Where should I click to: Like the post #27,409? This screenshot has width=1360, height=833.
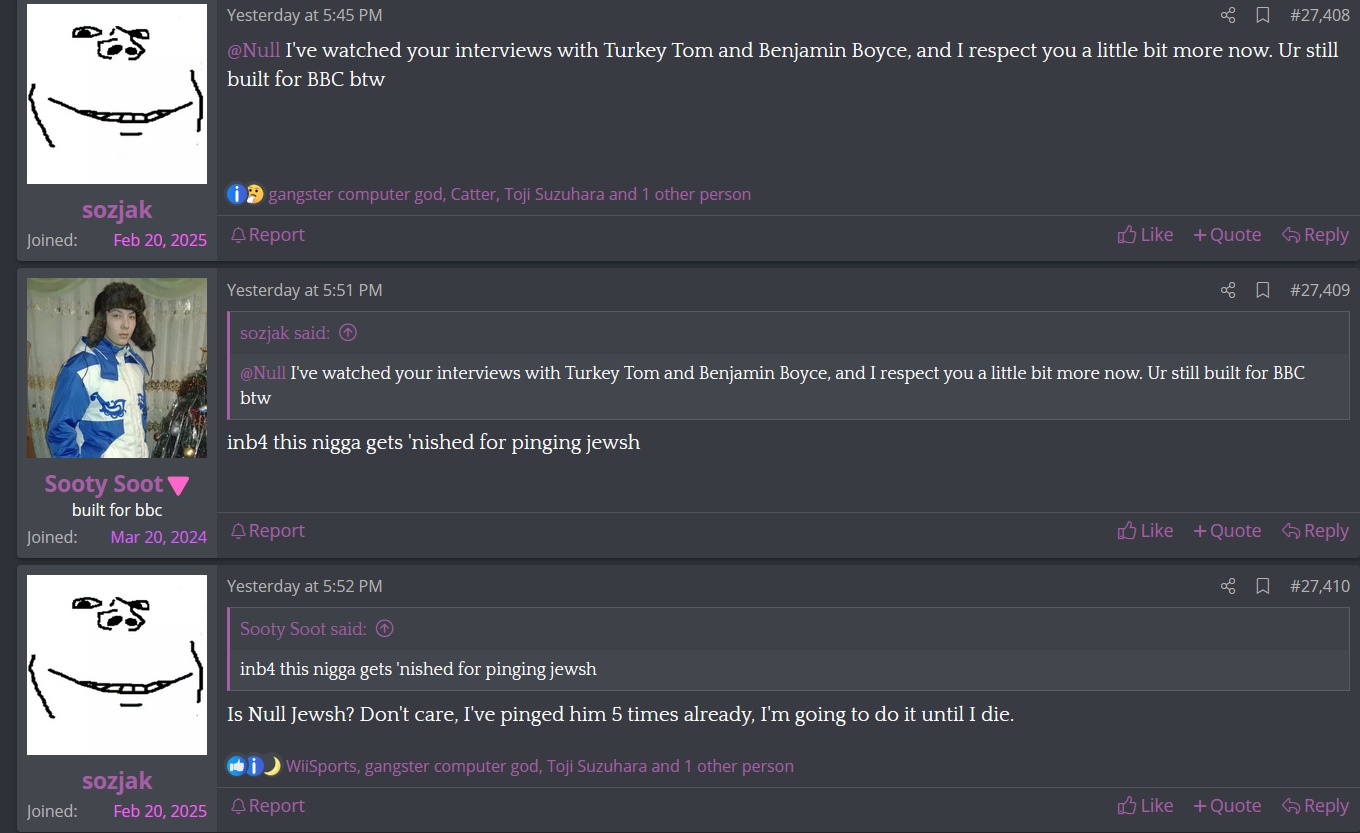coord(1145,531)
